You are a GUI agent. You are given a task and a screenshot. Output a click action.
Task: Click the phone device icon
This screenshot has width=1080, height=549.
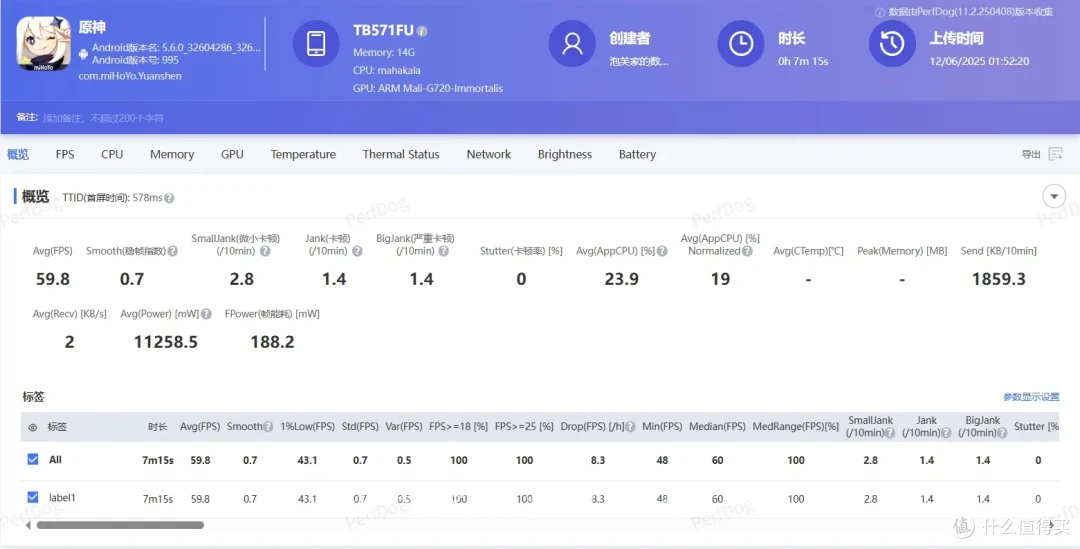tap(316, 43)
